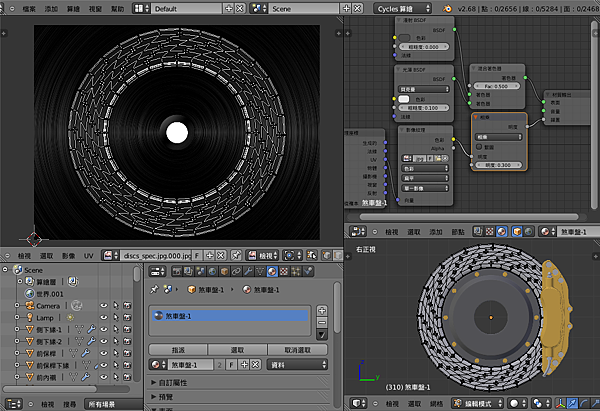The height and width of the screenshot is (411, 600).
Task: Open the 幫助 menu in the top bar
Action: click(x=117, y=8)
